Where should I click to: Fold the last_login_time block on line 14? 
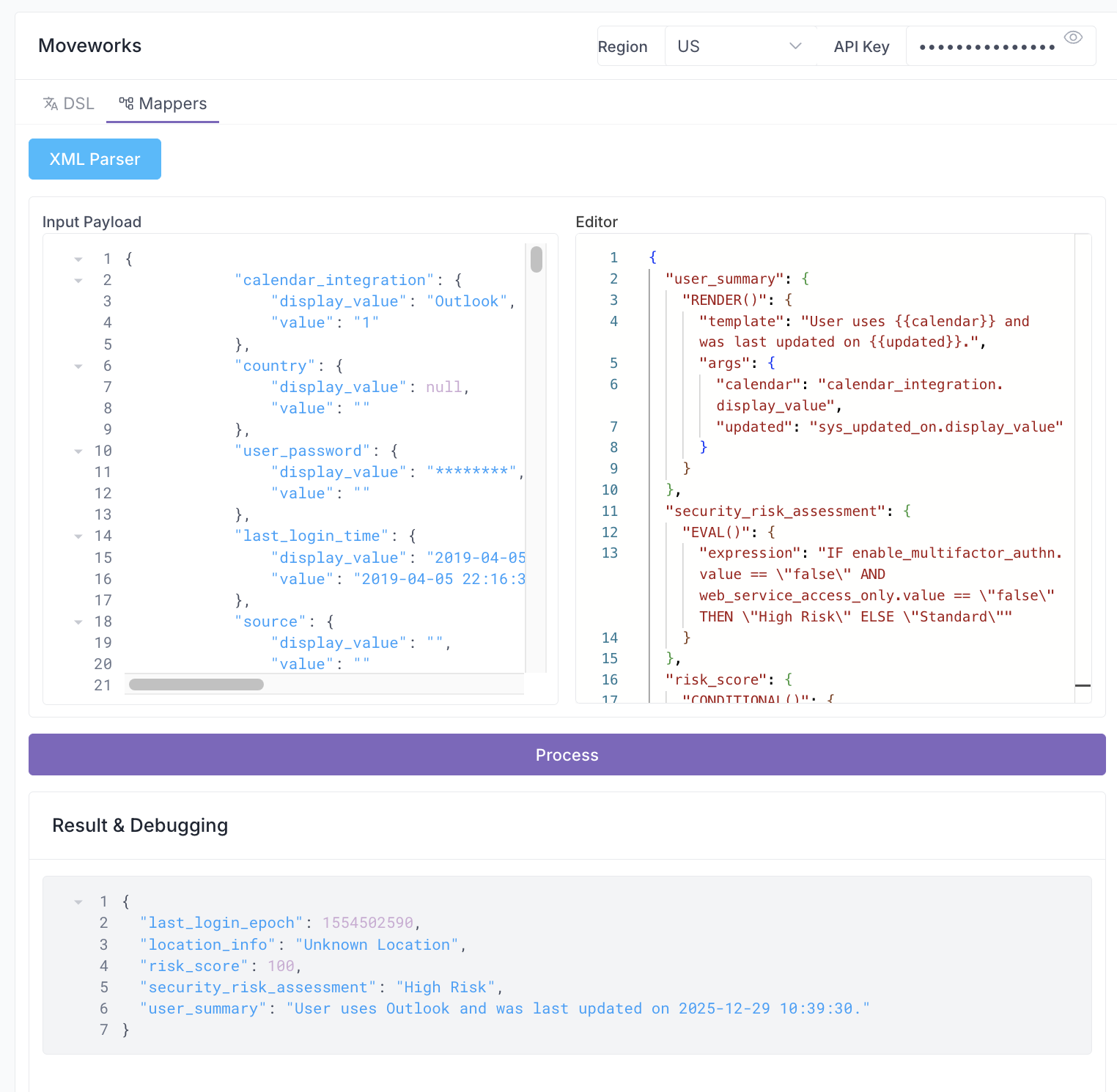tap(78, 536)
